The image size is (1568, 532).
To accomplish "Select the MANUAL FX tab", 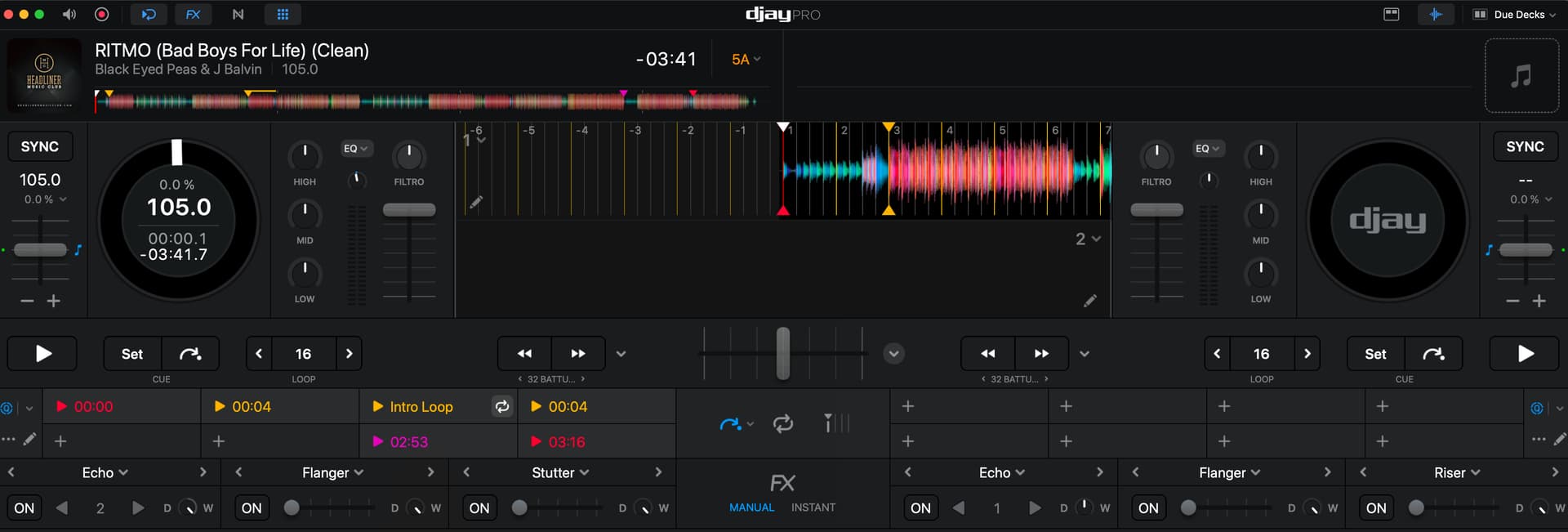I will point(751,507).
